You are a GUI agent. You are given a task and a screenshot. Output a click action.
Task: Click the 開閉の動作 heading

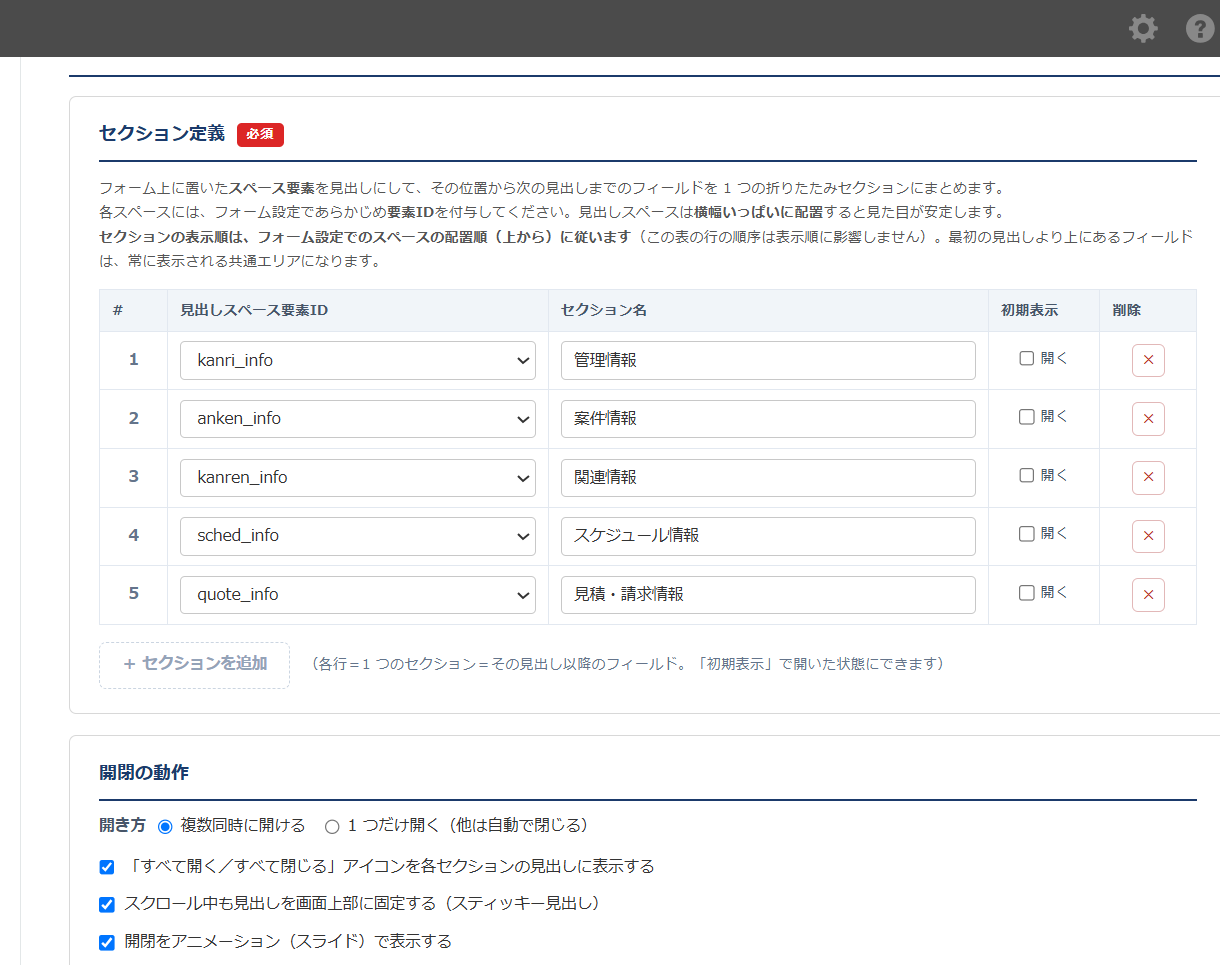[144, 773]
